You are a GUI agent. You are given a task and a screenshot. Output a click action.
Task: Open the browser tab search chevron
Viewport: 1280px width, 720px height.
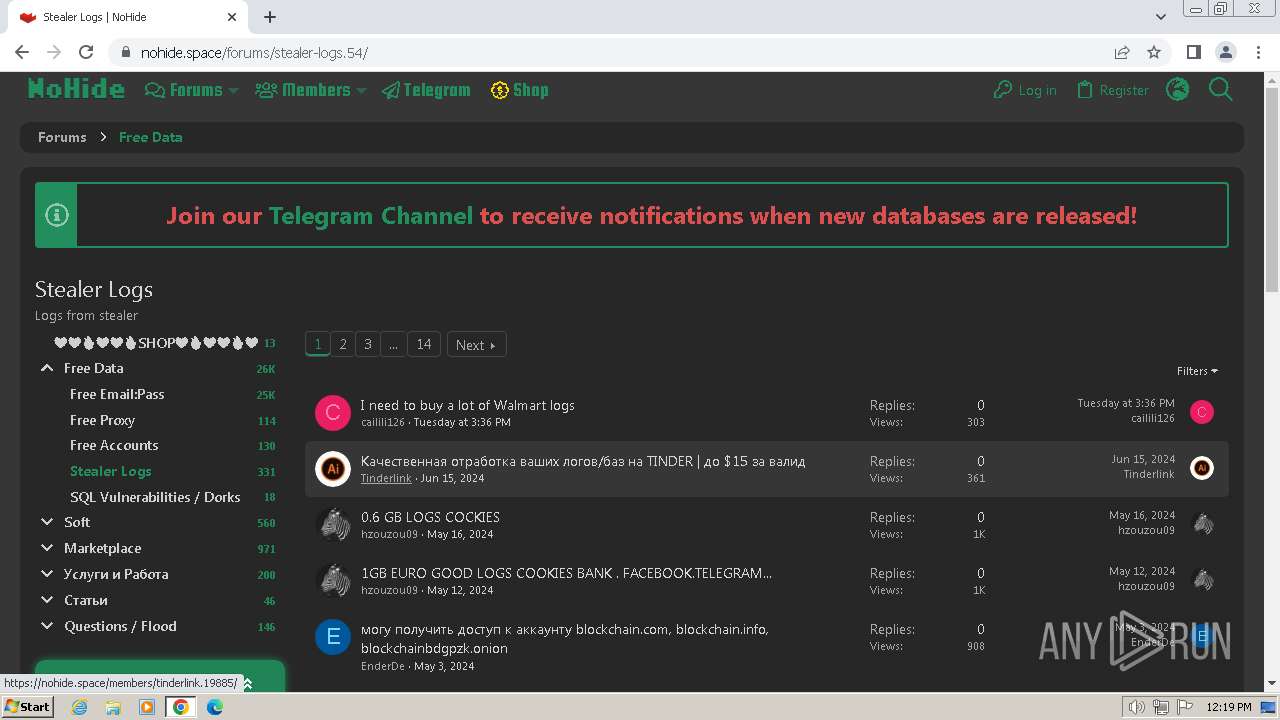[1161, 17]
